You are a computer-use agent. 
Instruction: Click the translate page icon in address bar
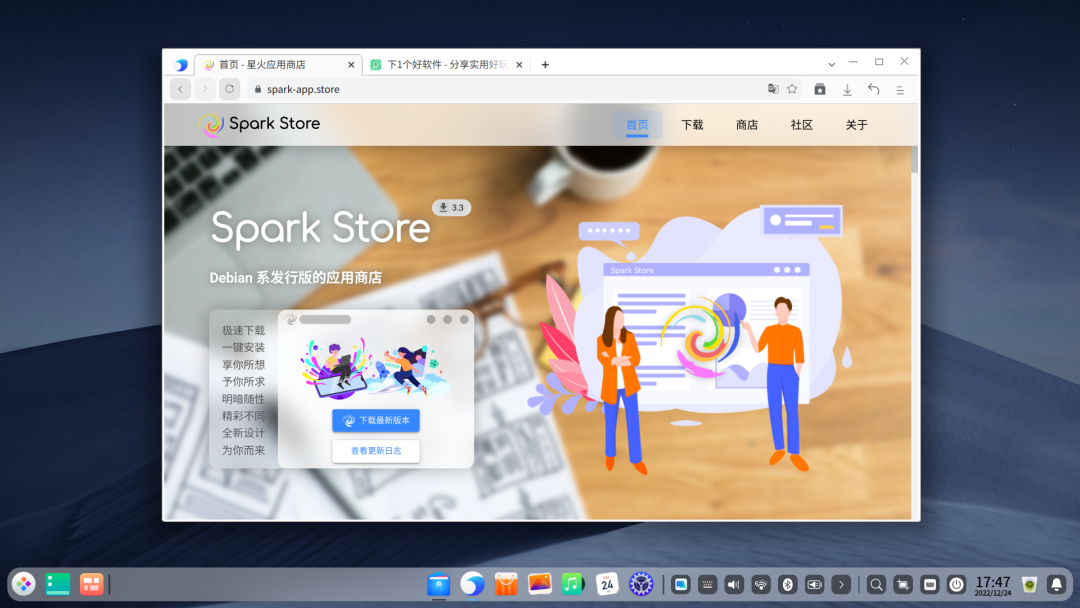773,89
